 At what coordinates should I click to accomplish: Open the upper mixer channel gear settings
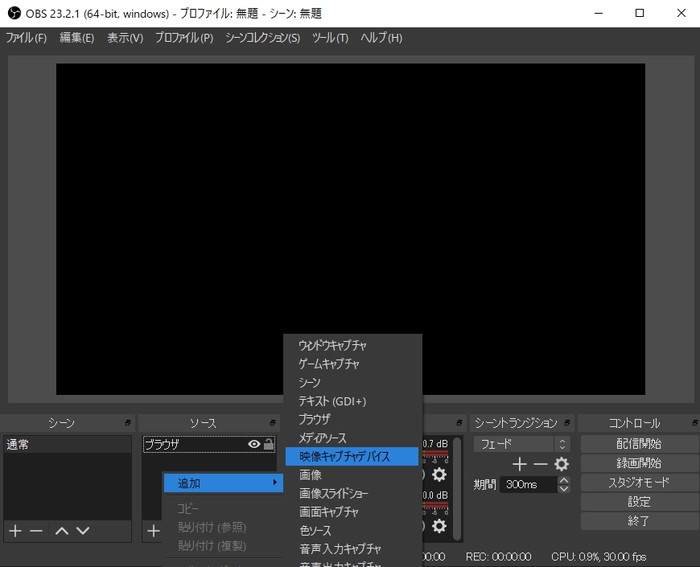pos(439,474)
